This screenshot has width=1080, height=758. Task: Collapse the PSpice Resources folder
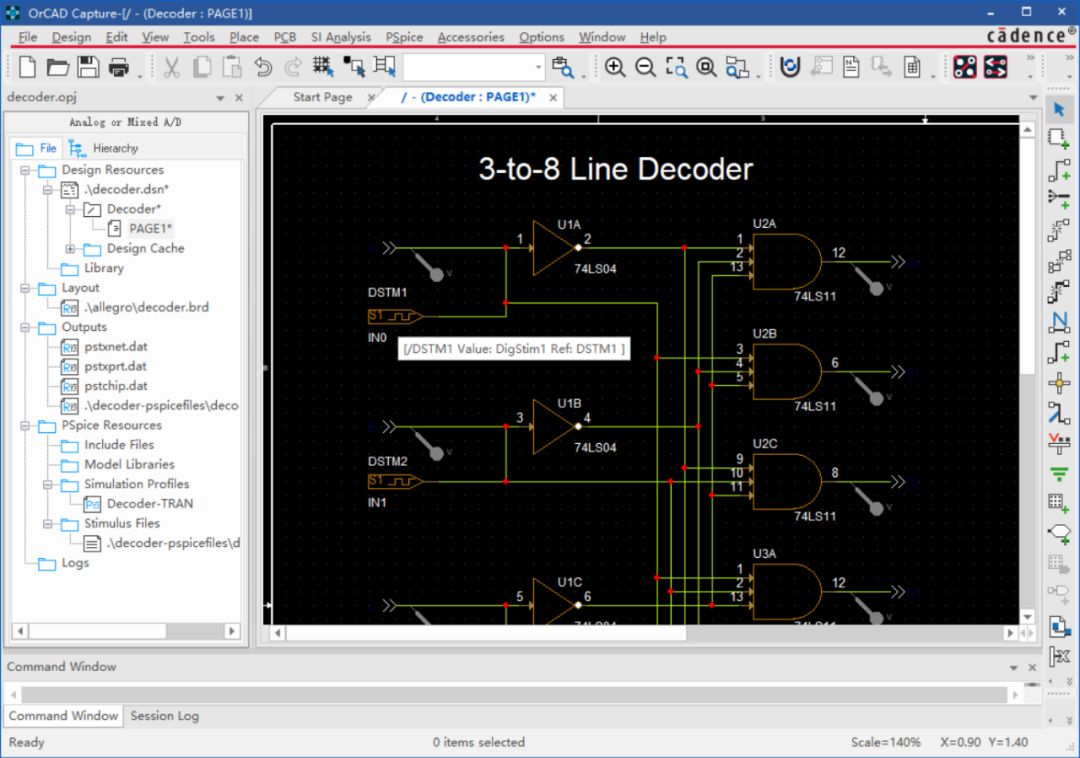pos(25,425)
